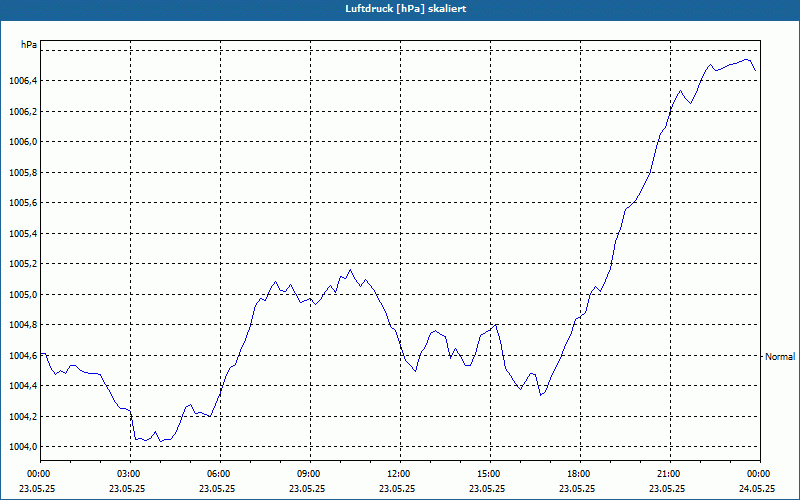Viewport: 800px width, 500px height.
Task: Click the 09:00 time label
Action: [310, 474]
